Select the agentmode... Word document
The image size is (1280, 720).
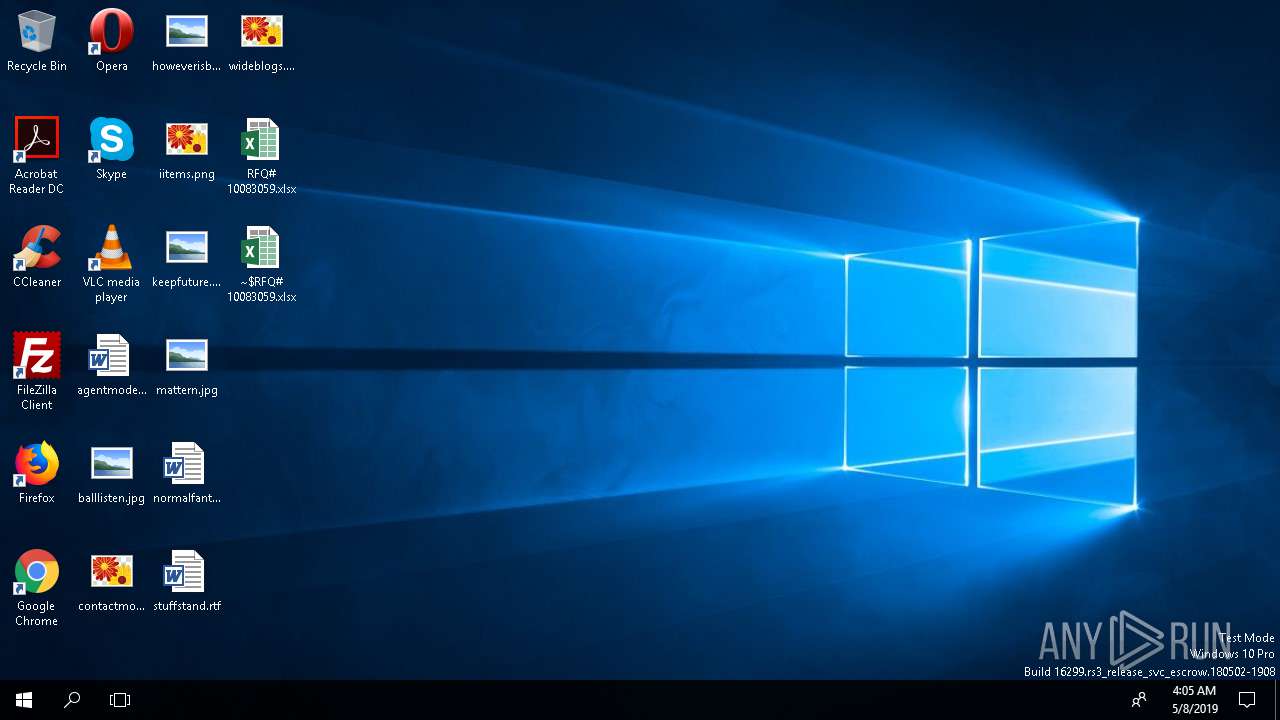[x=111, y=365]
